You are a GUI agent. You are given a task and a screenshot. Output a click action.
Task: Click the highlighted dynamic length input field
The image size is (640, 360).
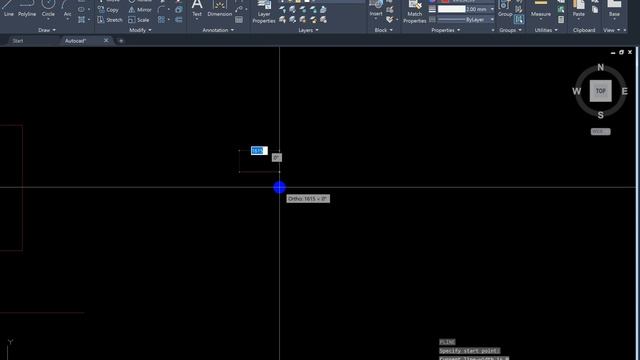coord(259,151)
